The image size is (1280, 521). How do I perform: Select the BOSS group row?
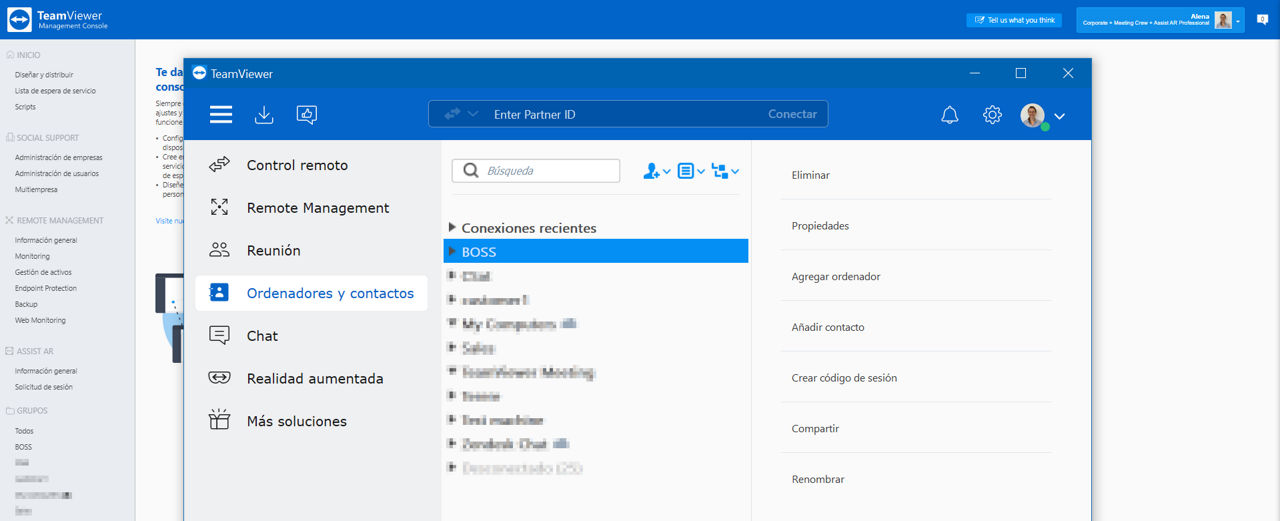tap(596, 251)
